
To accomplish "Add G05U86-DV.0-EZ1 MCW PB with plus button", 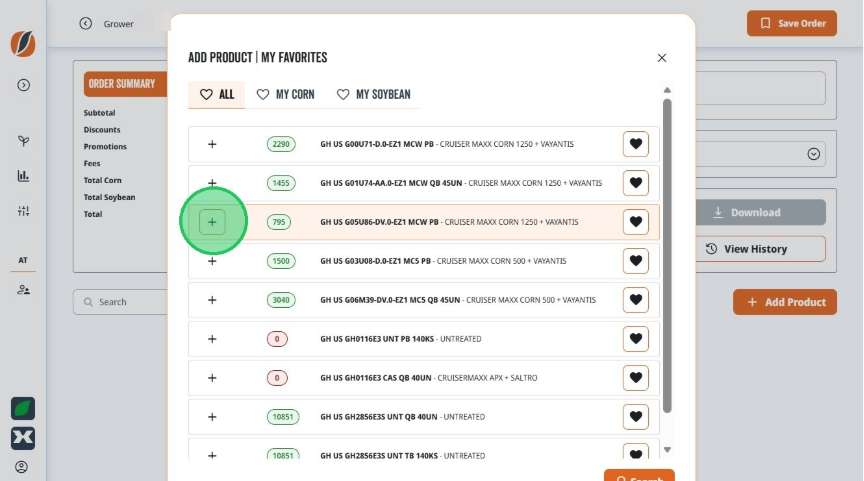I will pos(212,222).
